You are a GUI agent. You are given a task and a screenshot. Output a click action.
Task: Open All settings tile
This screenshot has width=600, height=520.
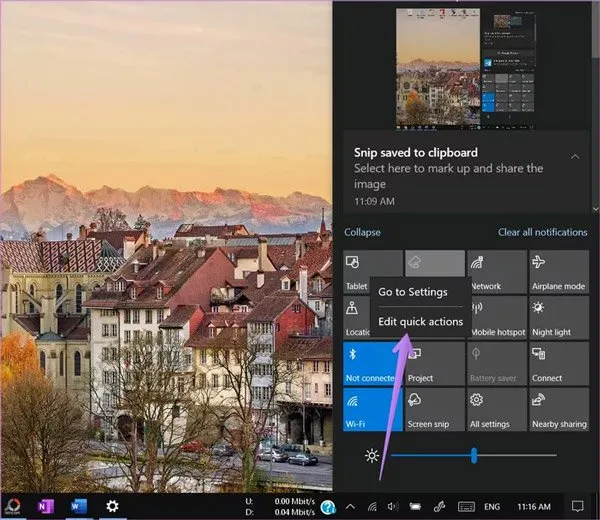point(496,409)
